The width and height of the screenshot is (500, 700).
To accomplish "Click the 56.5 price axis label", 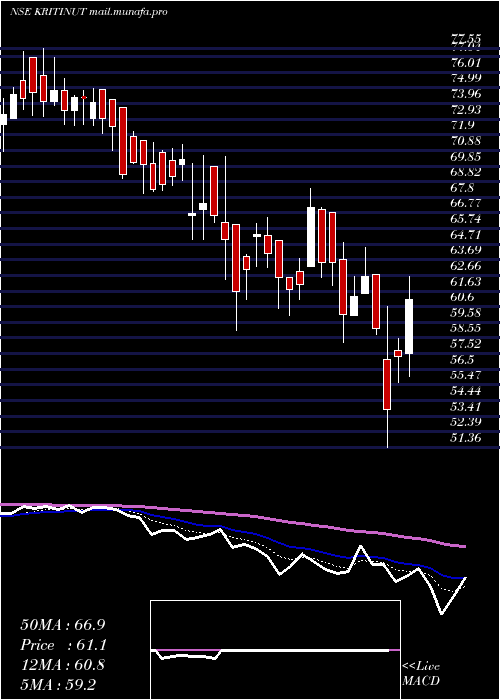I will (462, 360).
